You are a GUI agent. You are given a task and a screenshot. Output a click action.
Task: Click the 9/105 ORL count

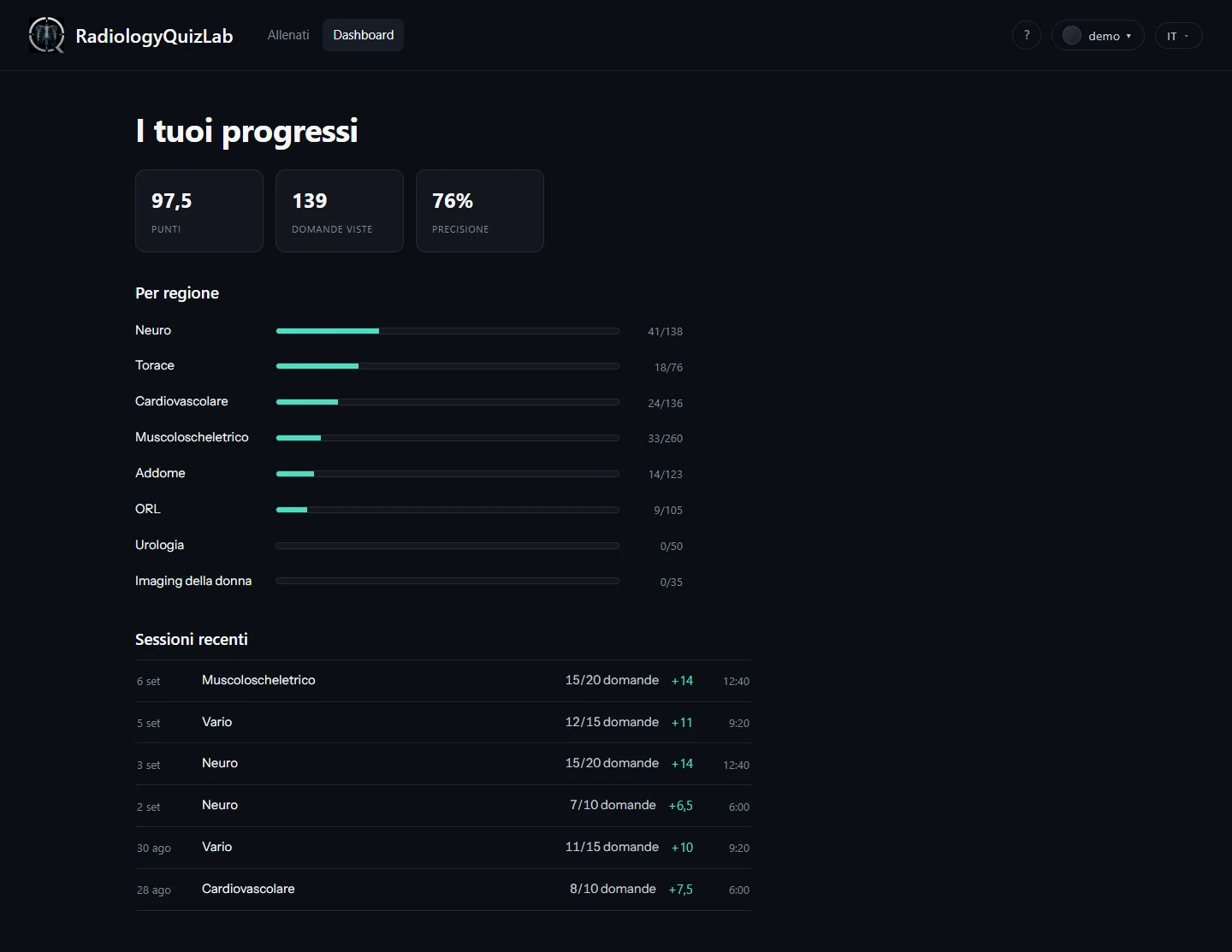point(668,511)
